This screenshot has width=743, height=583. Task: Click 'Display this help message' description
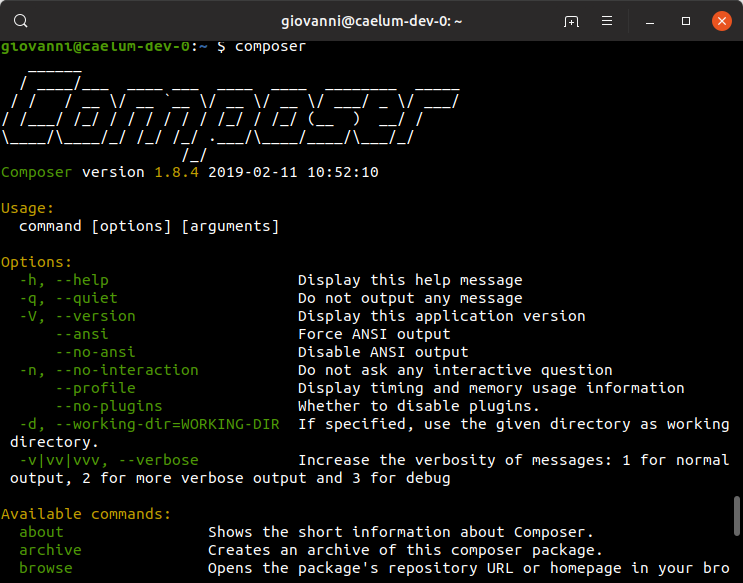410,280
